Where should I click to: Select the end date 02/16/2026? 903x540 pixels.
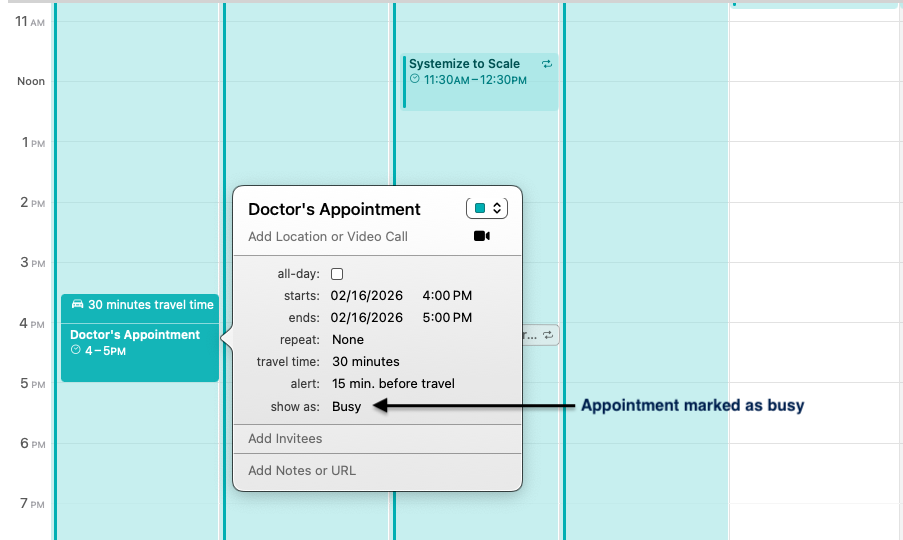(367, 318)
